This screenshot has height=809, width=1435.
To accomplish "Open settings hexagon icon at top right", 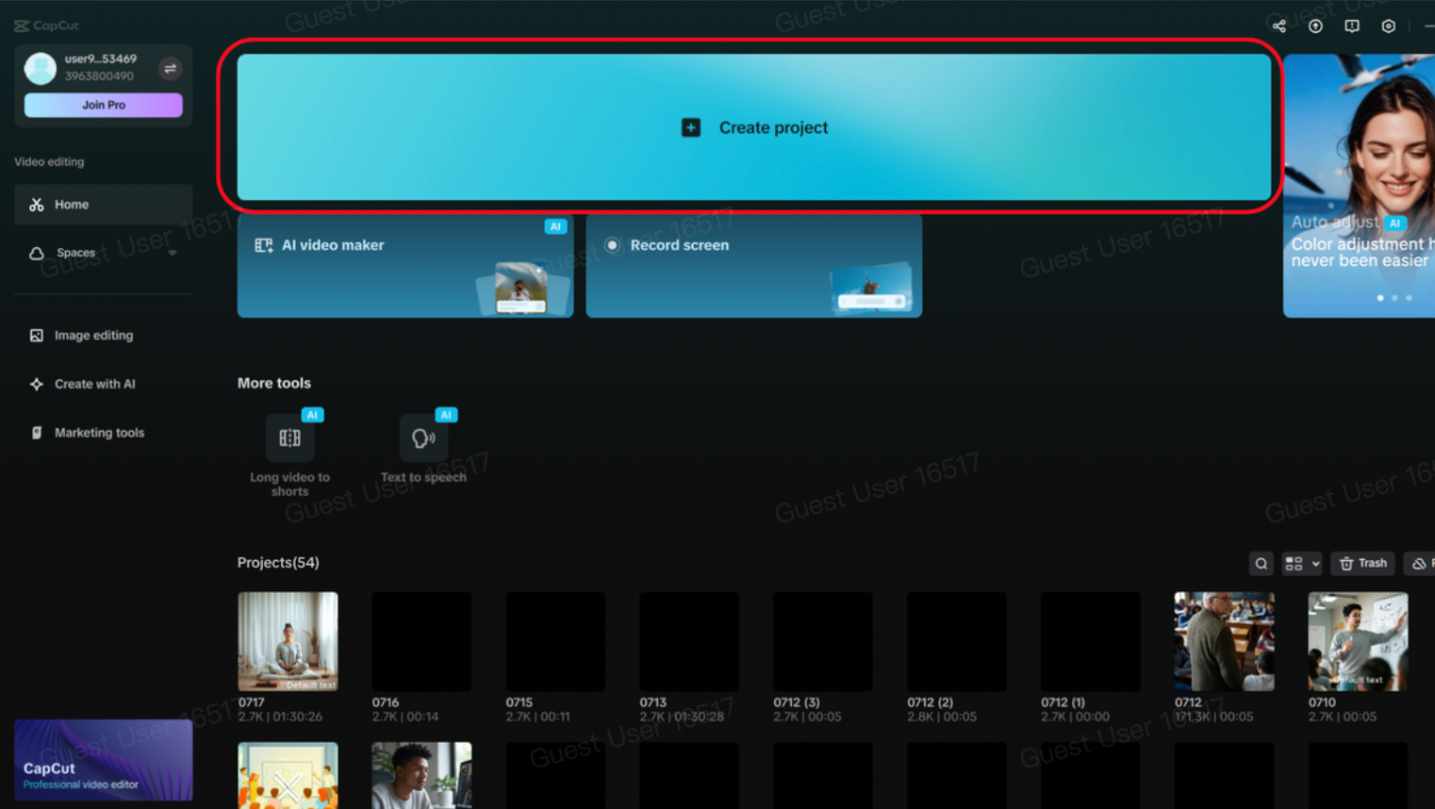I will [x=1388, y=26].
